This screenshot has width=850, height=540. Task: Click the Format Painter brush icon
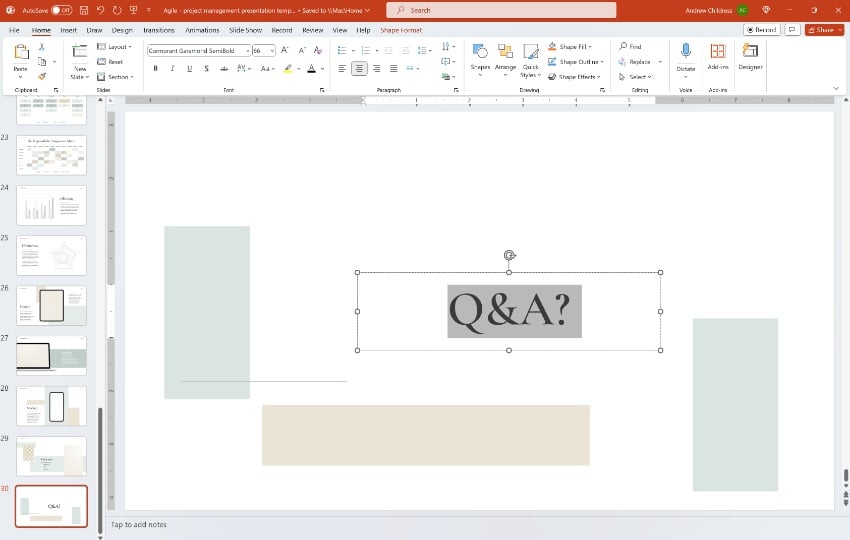pos(42,74)
